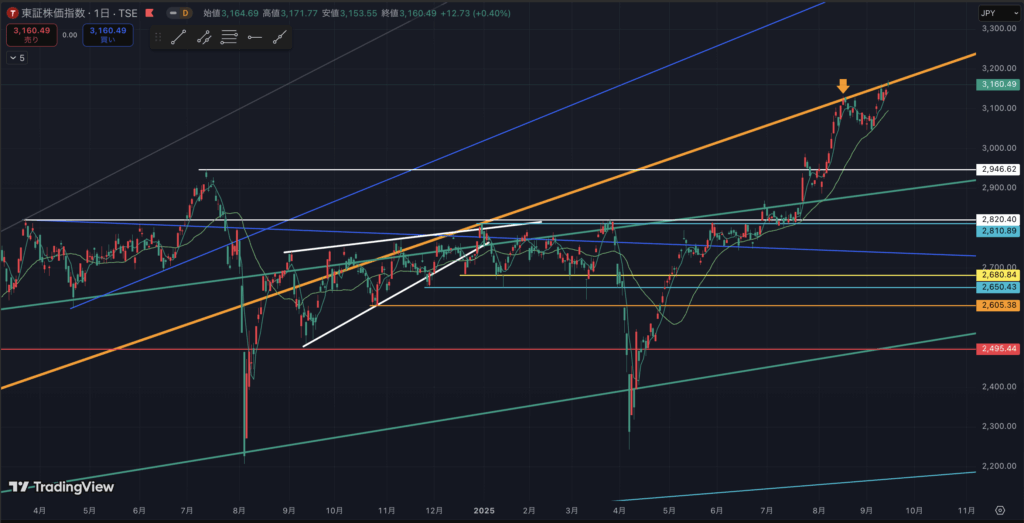Image resolution: width=1024 pixels, height=523 pixels.
Task: Click the 2025 label on time axis
Action: 483,510
